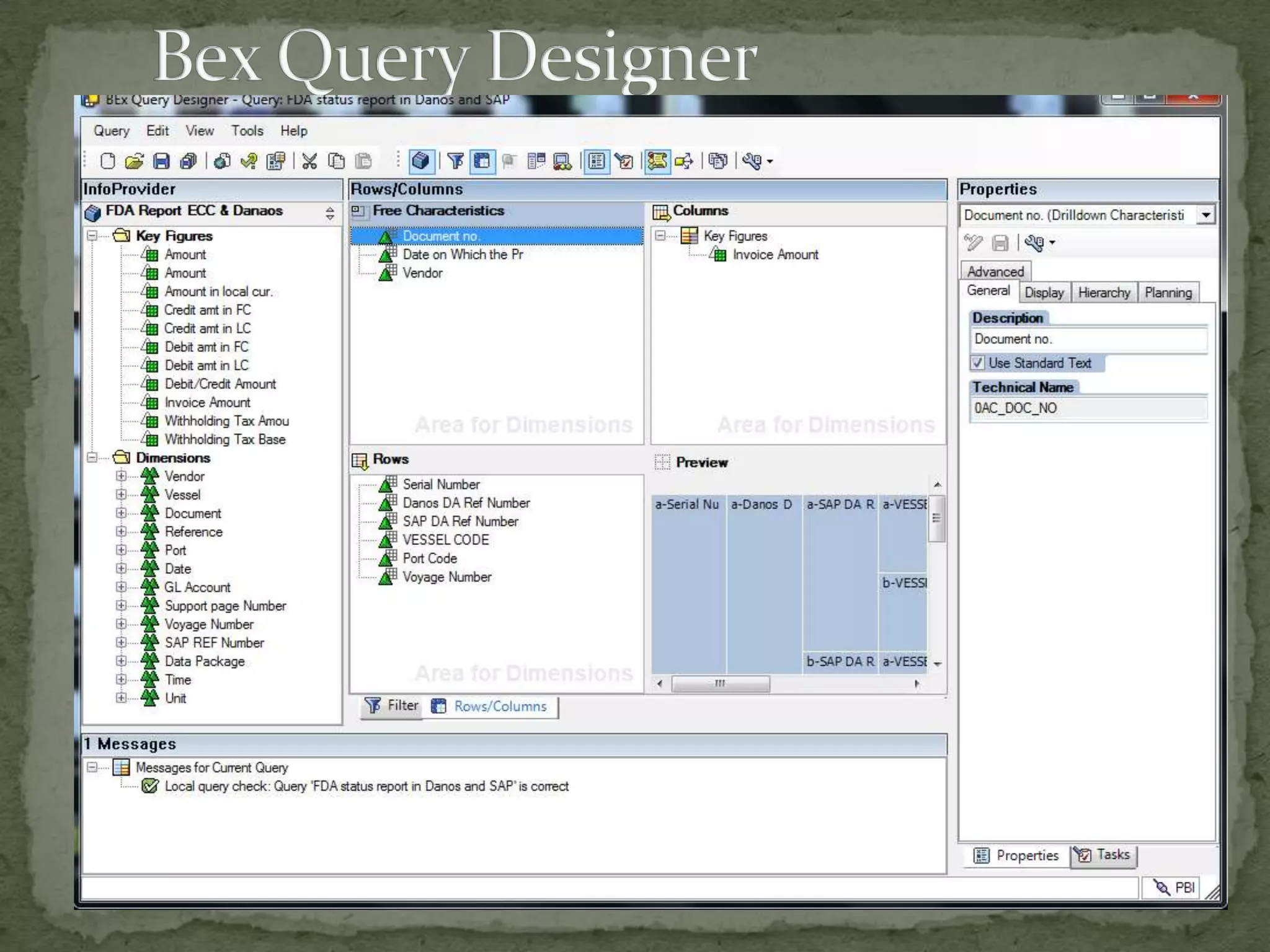Click the Check Query toolbar icon
This screenshot has width=1270, height=952.
tap(249, 161)
